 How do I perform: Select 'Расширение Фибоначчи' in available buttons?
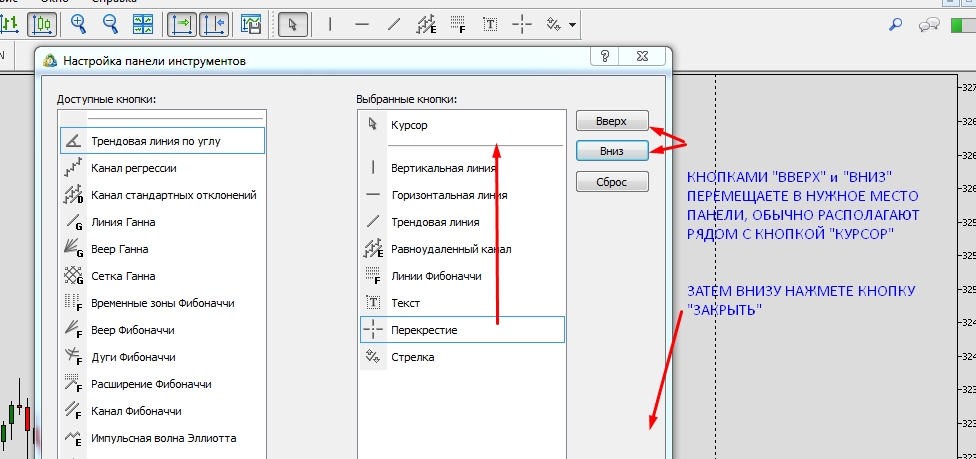[162, 384]
